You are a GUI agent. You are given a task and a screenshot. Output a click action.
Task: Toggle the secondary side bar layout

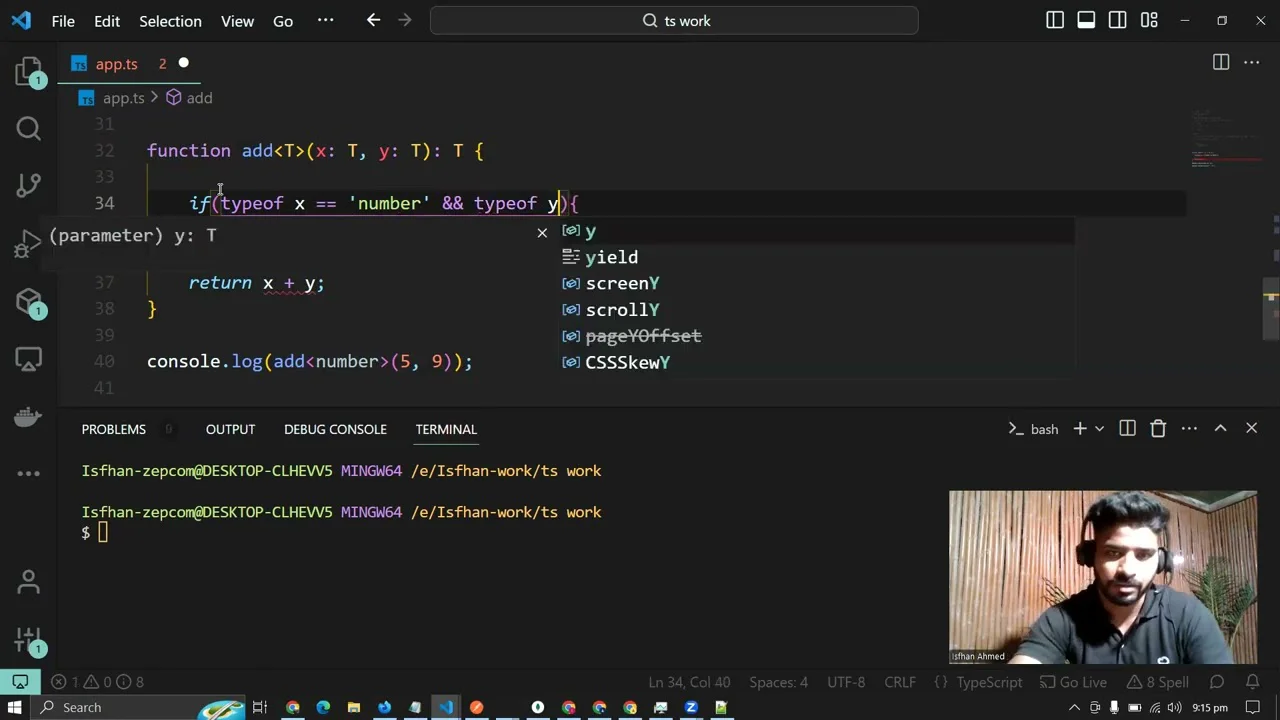click(x=1118, y=21)
